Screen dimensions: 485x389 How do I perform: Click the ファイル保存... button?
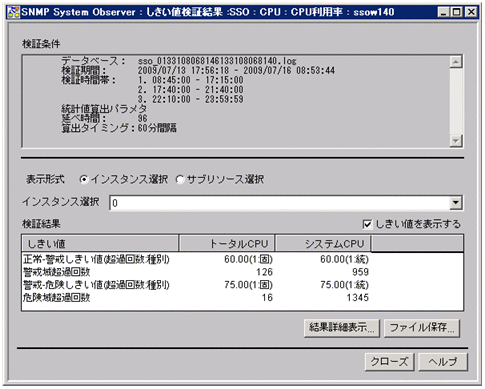pyautogui.click(x=422, y=328)
